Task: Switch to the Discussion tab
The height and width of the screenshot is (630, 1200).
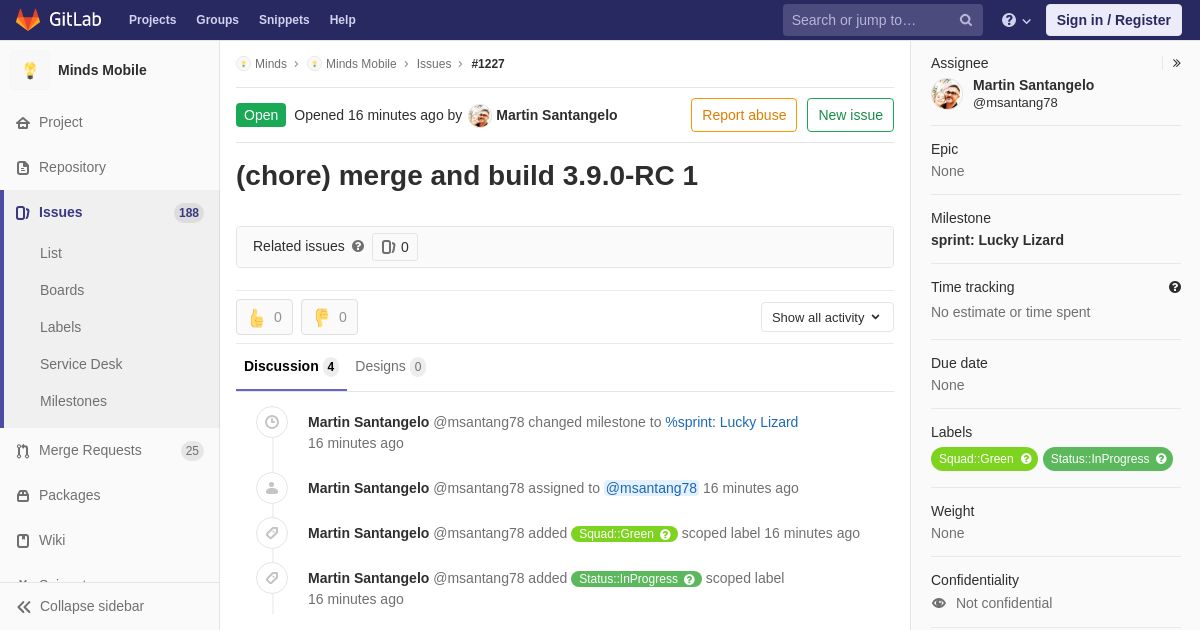Action: (x=291, y=366)
